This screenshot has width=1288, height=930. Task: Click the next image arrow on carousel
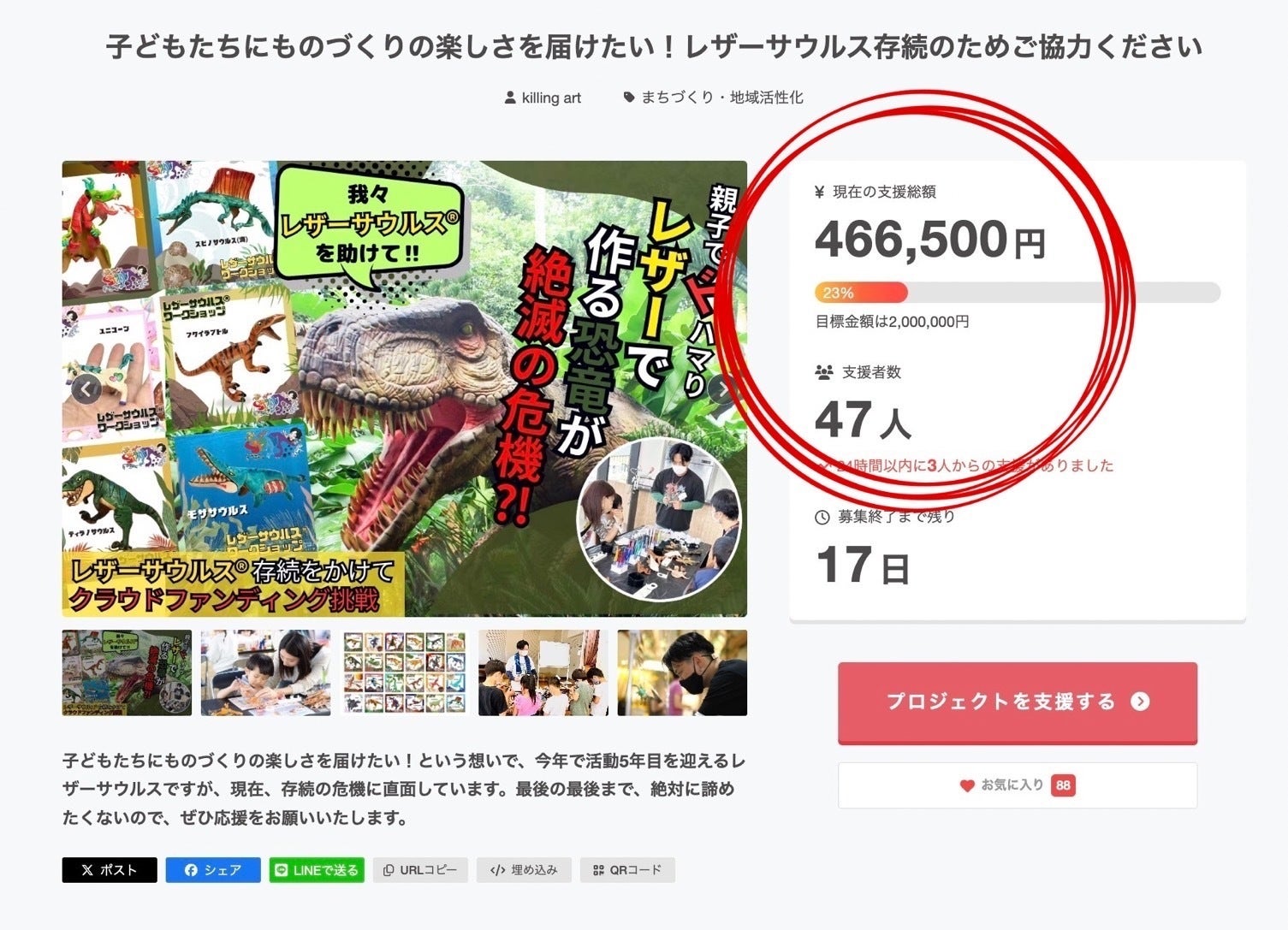[723, 389]
